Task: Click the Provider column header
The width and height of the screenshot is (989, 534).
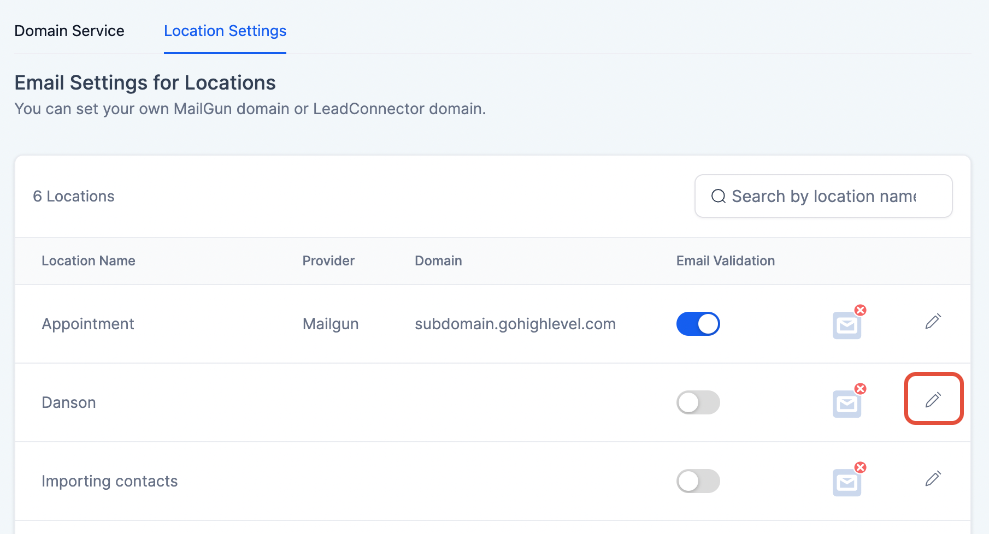Action: tap(328, 261)
